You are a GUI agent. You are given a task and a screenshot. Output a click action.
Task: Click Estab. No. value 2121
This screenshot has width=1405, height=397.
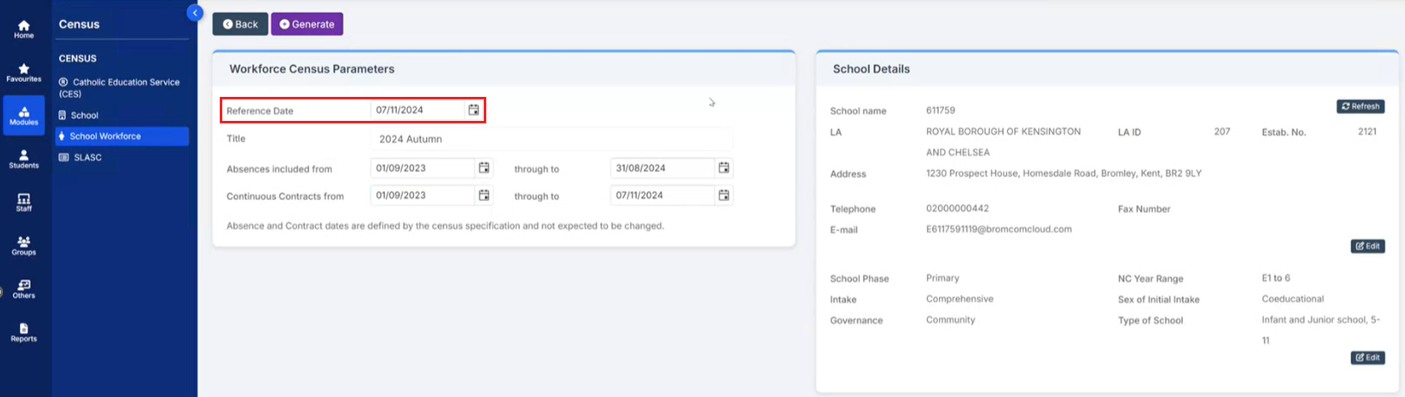[1367, 131]
